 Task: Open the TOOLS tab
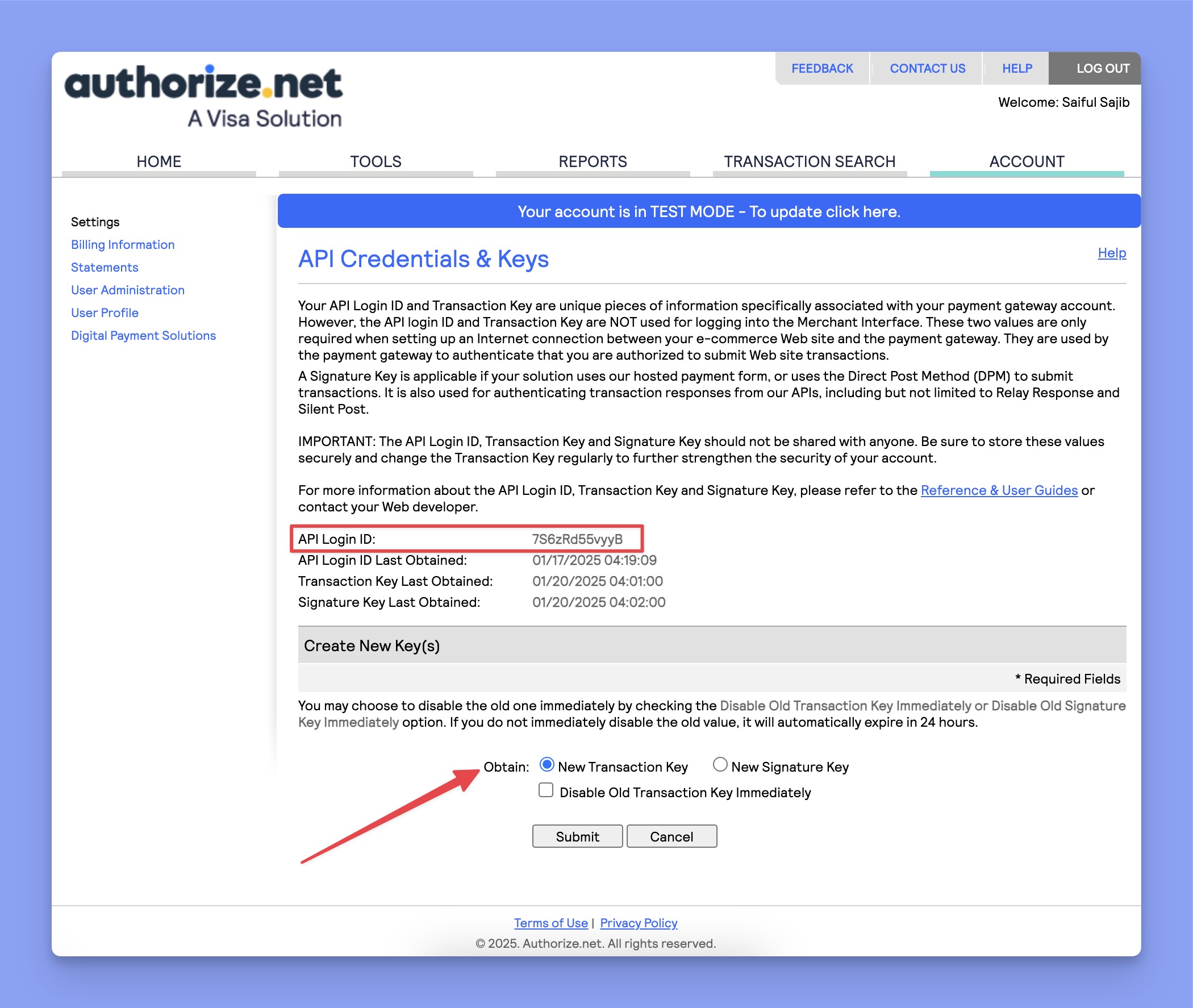[x=376, y=162]
